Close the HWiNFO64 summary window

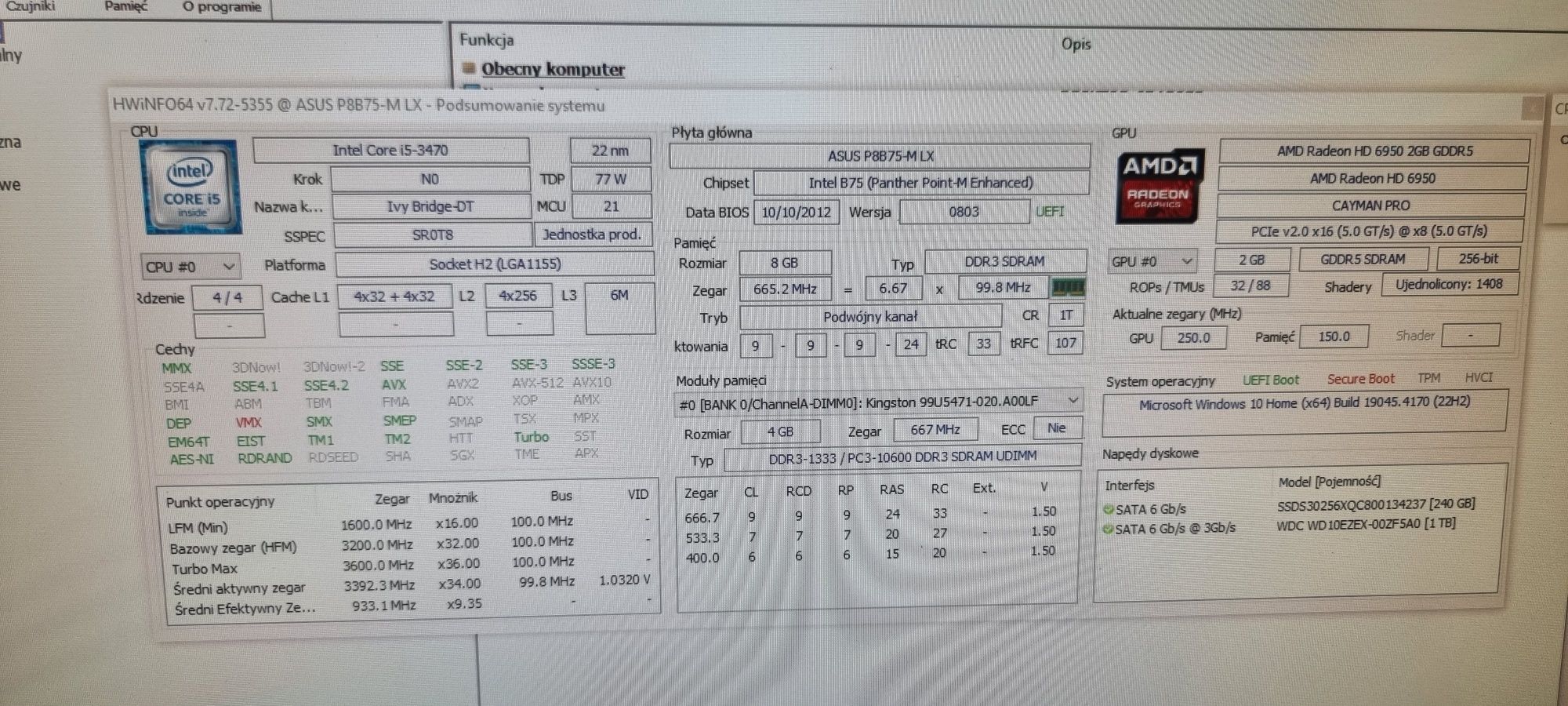1533,107
